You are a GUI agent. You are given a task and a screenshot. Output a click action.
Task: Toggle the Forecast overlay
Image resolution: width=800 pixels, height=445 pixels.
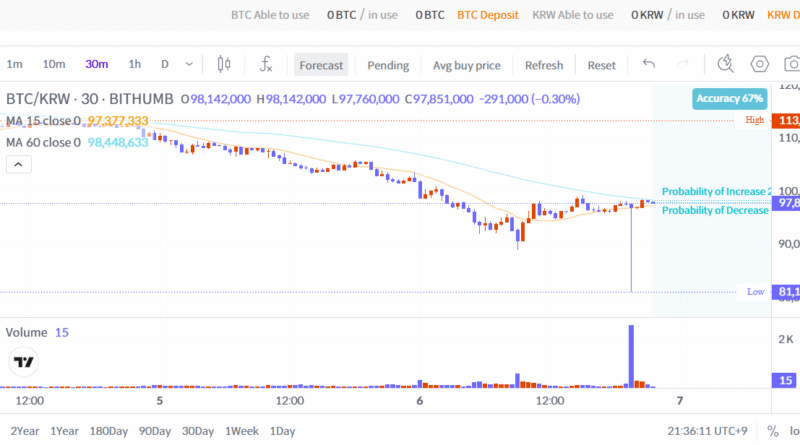point(321,65)
